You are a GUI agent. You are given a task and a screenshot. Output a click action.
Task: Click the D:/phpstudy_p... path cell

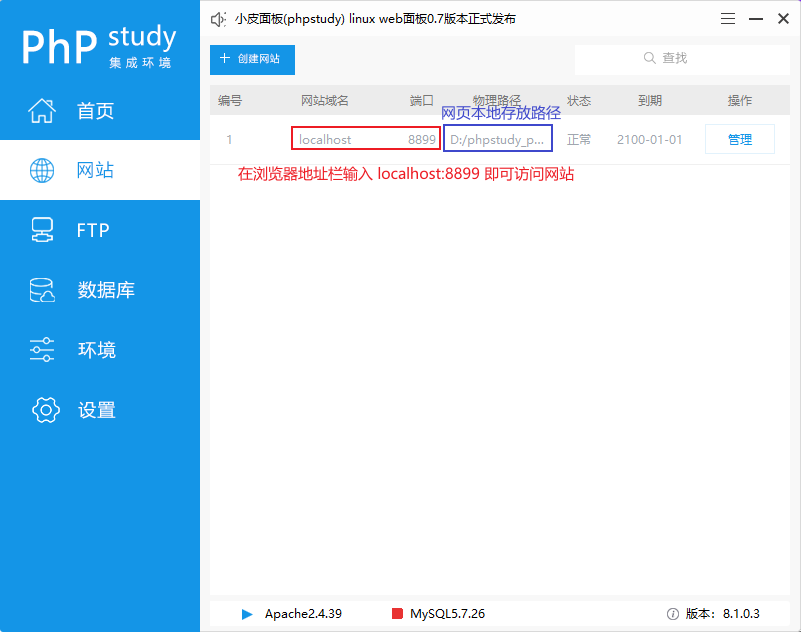[497, 139]
